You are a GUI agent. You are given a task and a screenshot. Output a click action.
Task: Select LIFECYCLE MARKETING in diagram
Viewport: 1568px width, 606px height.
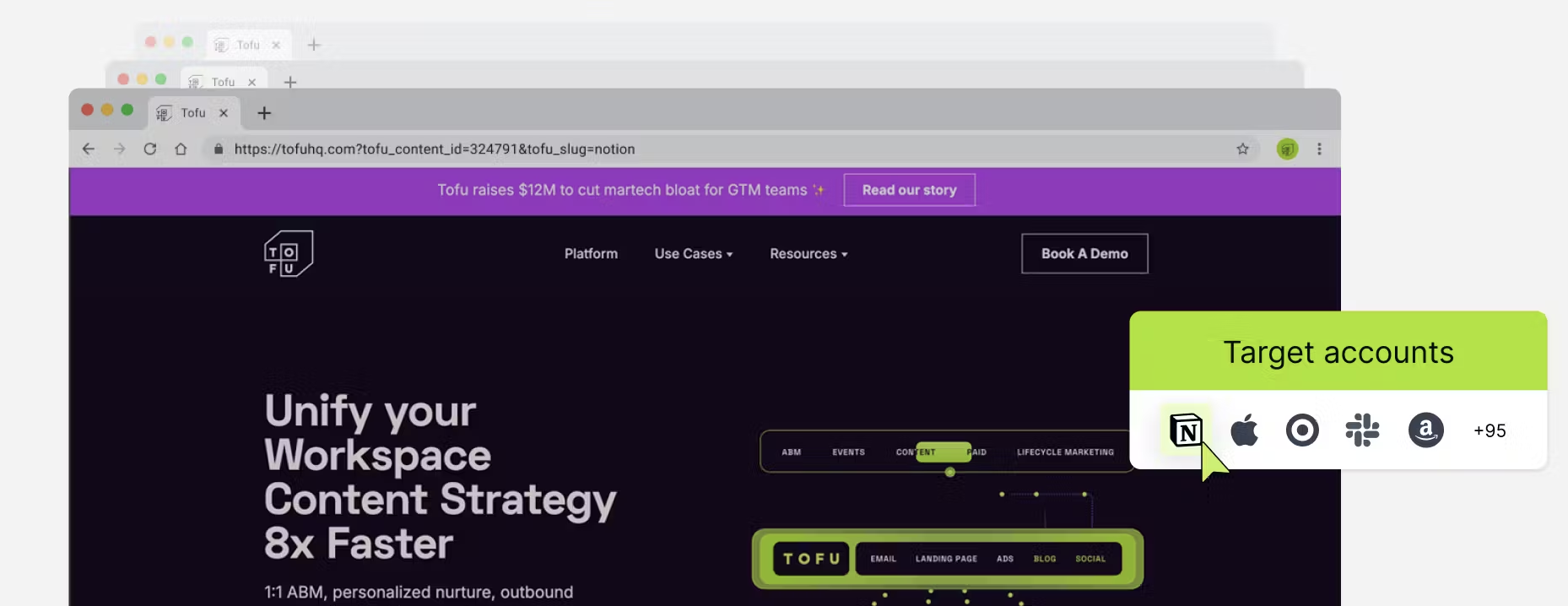(x=1065, y=452)
